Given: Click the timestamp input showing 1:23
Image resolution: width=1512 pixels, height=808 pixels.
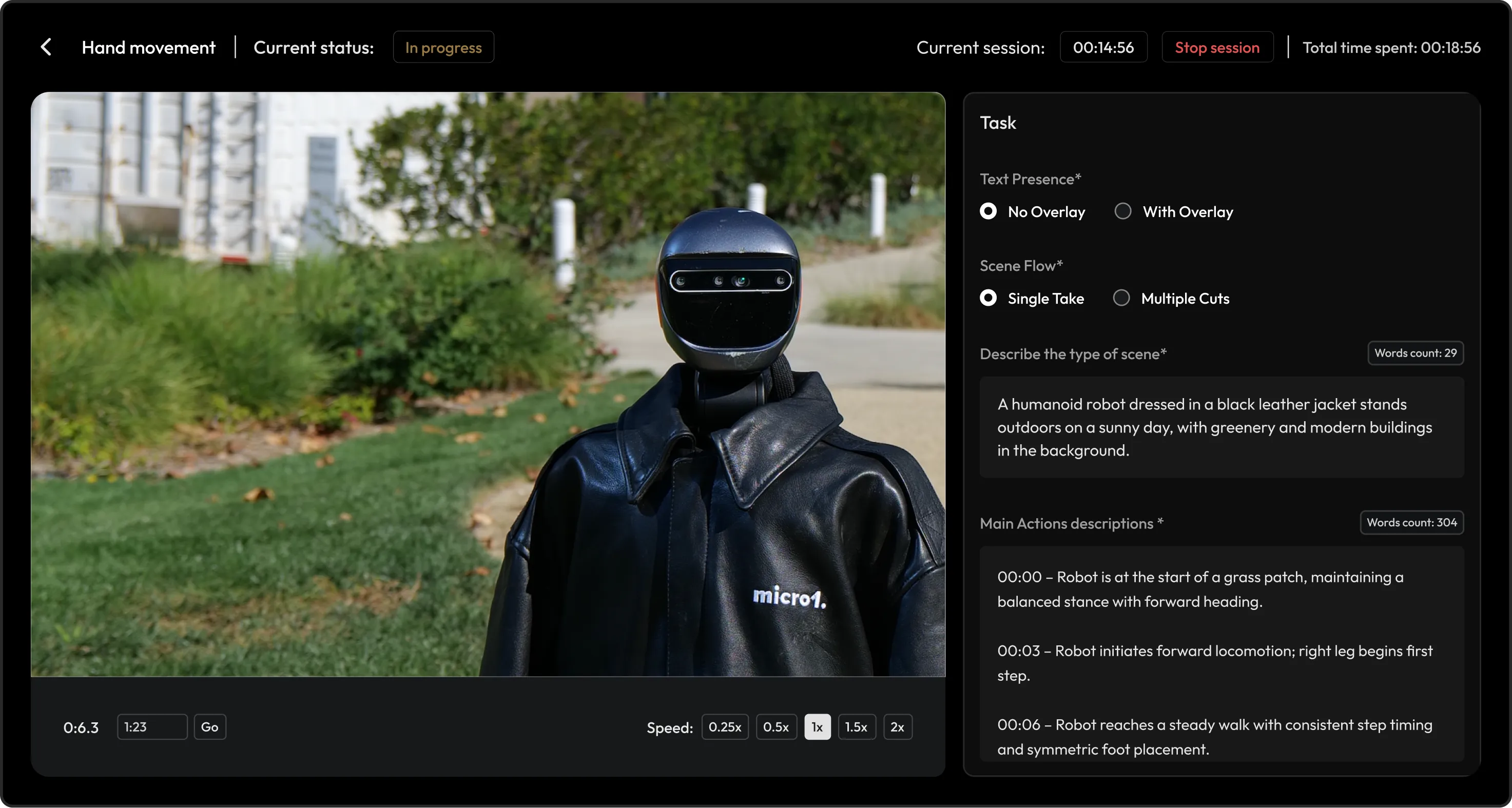Looking at the screenshot, I should click(x=151, y=726).
